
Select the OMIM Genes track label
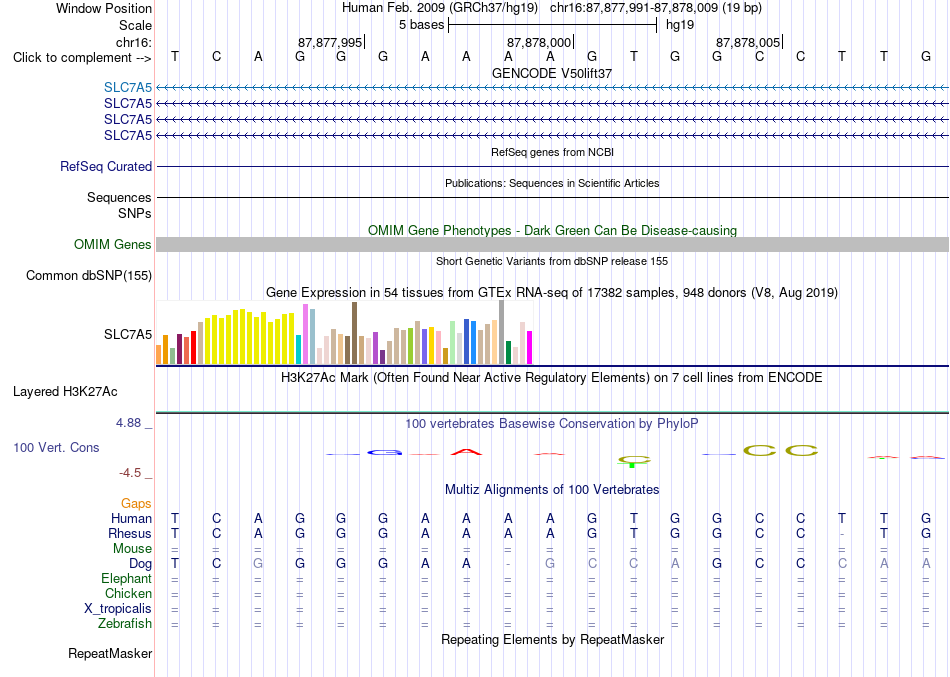113,244
